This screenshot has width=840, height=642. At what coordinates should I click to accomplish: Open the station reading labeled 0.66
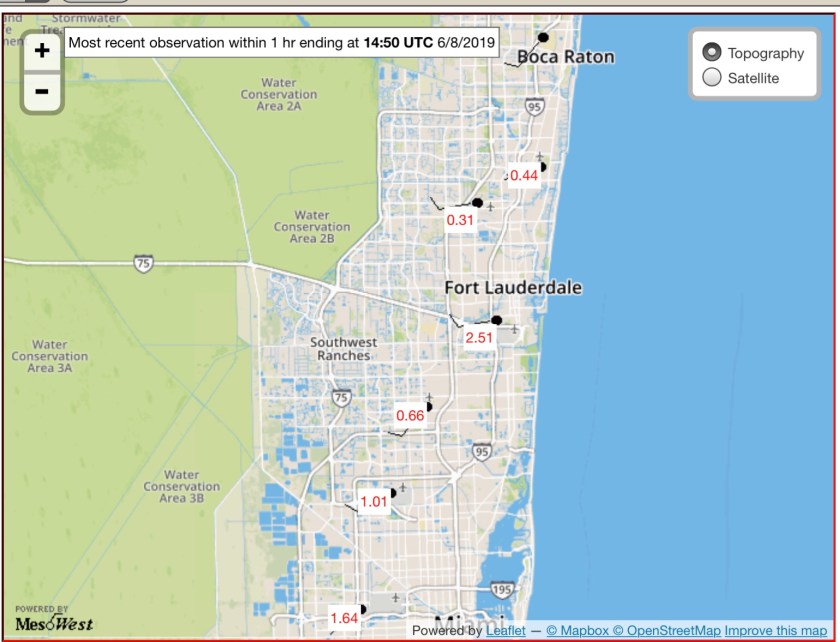[410, 415]
